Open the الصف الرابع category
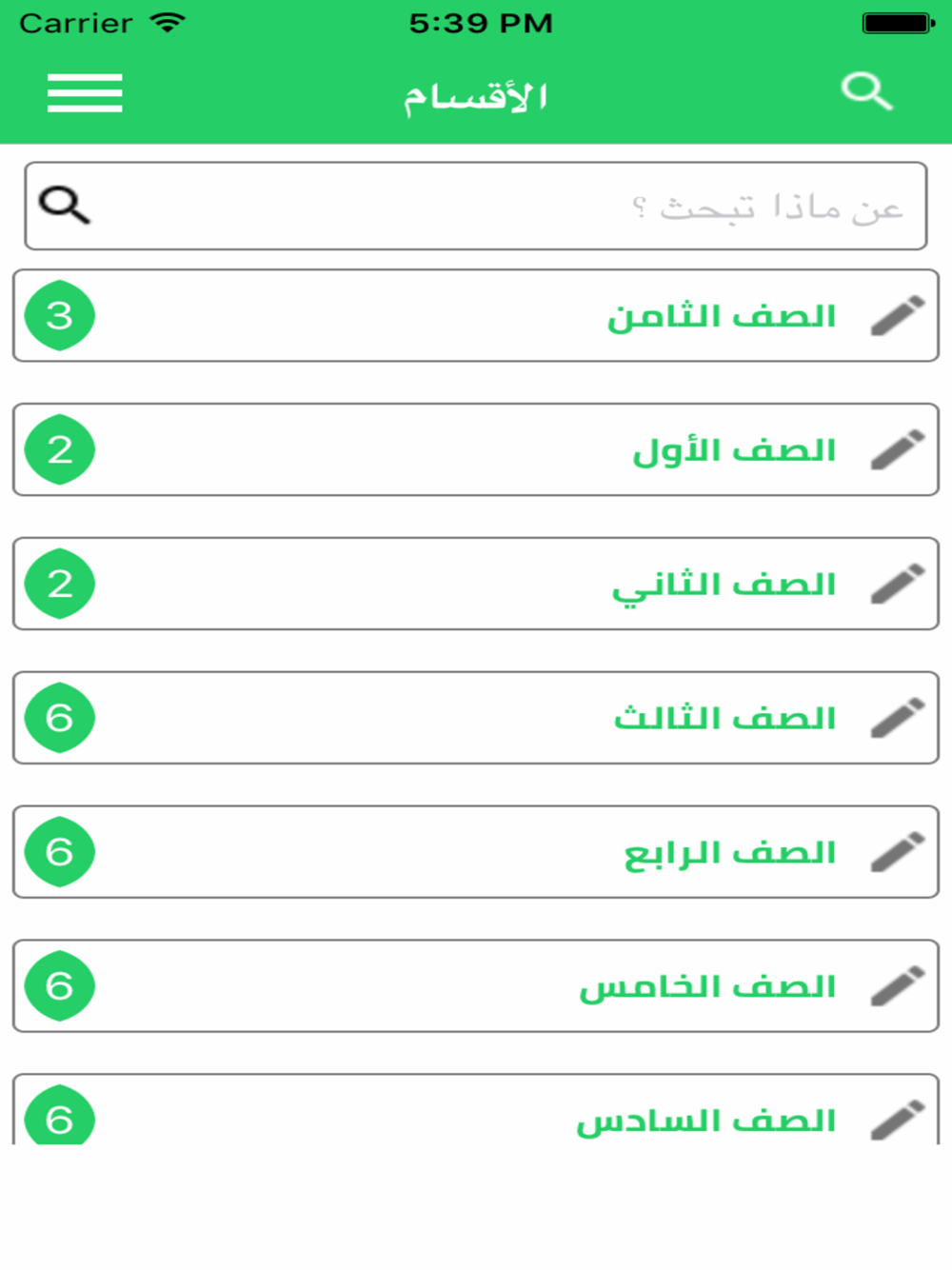 (476, 852)
